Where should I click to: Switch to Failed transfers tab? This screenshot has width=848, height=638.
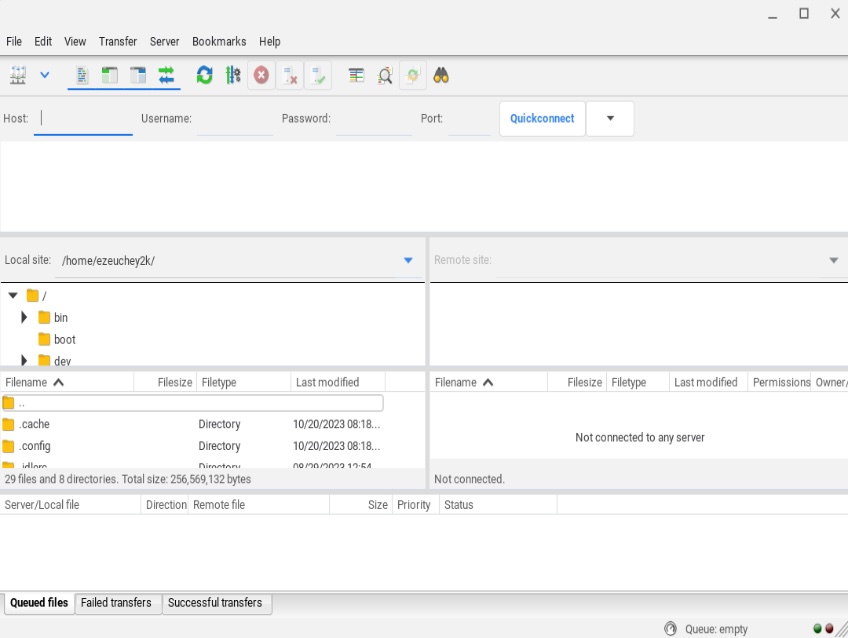coord(116,603)
